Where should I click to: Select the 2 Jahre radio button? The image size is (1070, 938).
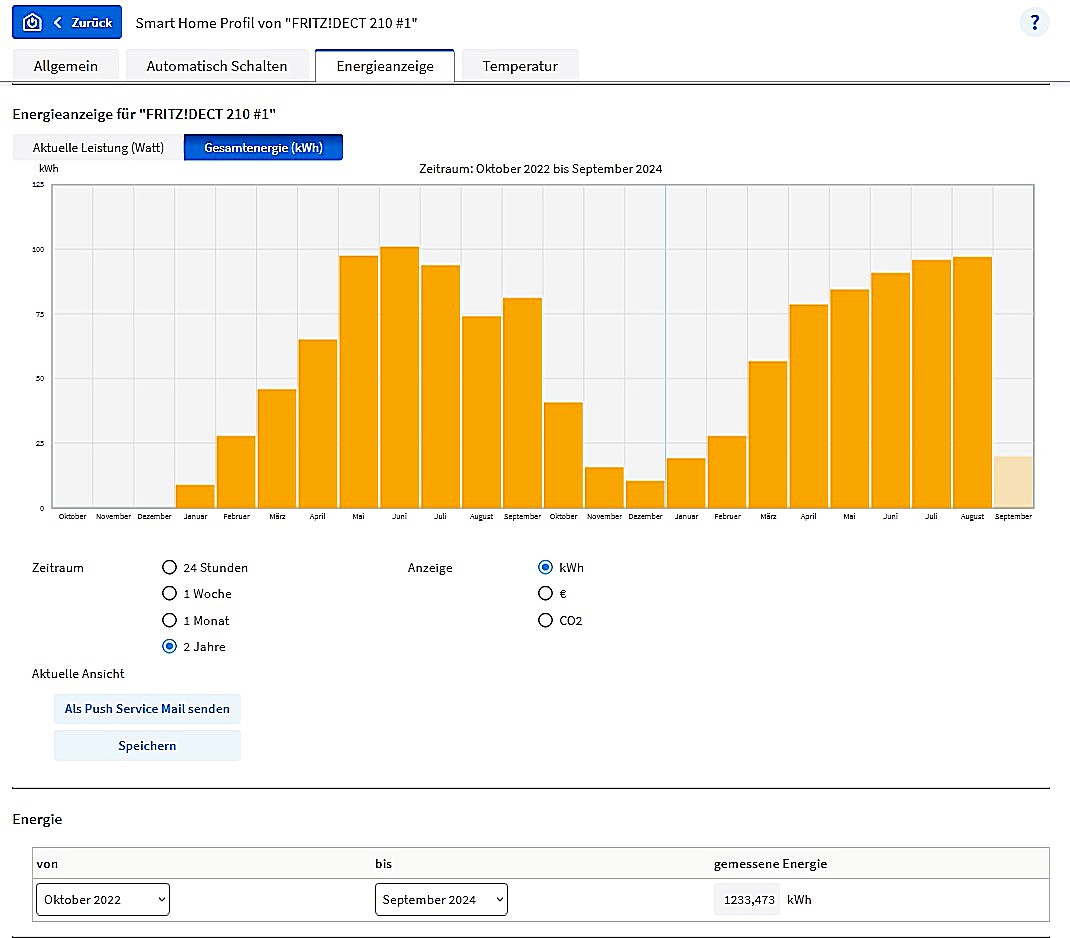[x=169, y=646]
